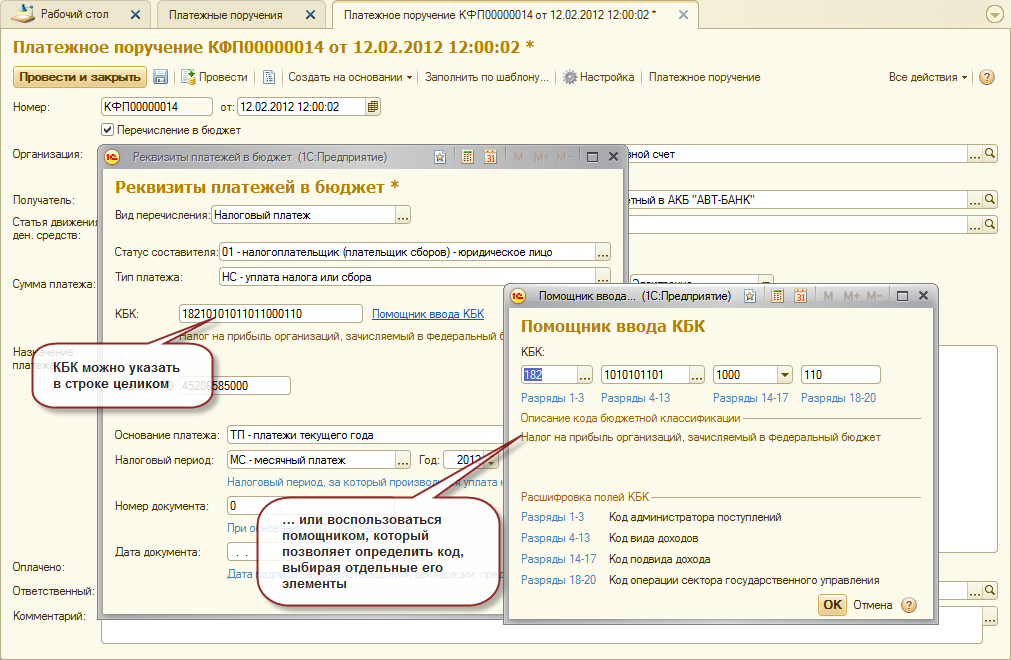Open calculator icon in Реквизиты платежей title bar
The height and width of the screenshot is (660, 1011).
[467, 157]
